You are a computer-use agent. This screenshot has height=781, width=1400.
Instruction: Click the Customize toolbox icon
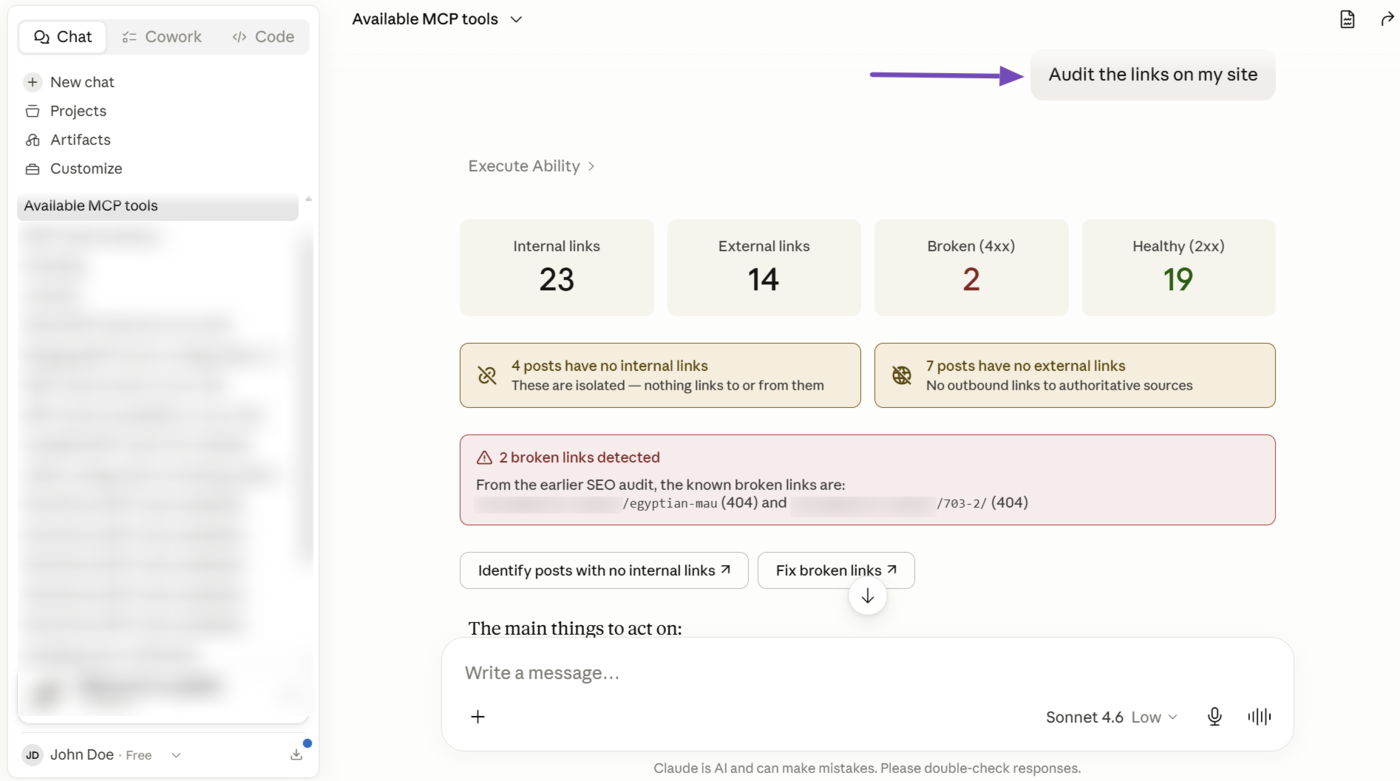click(33, 169)
